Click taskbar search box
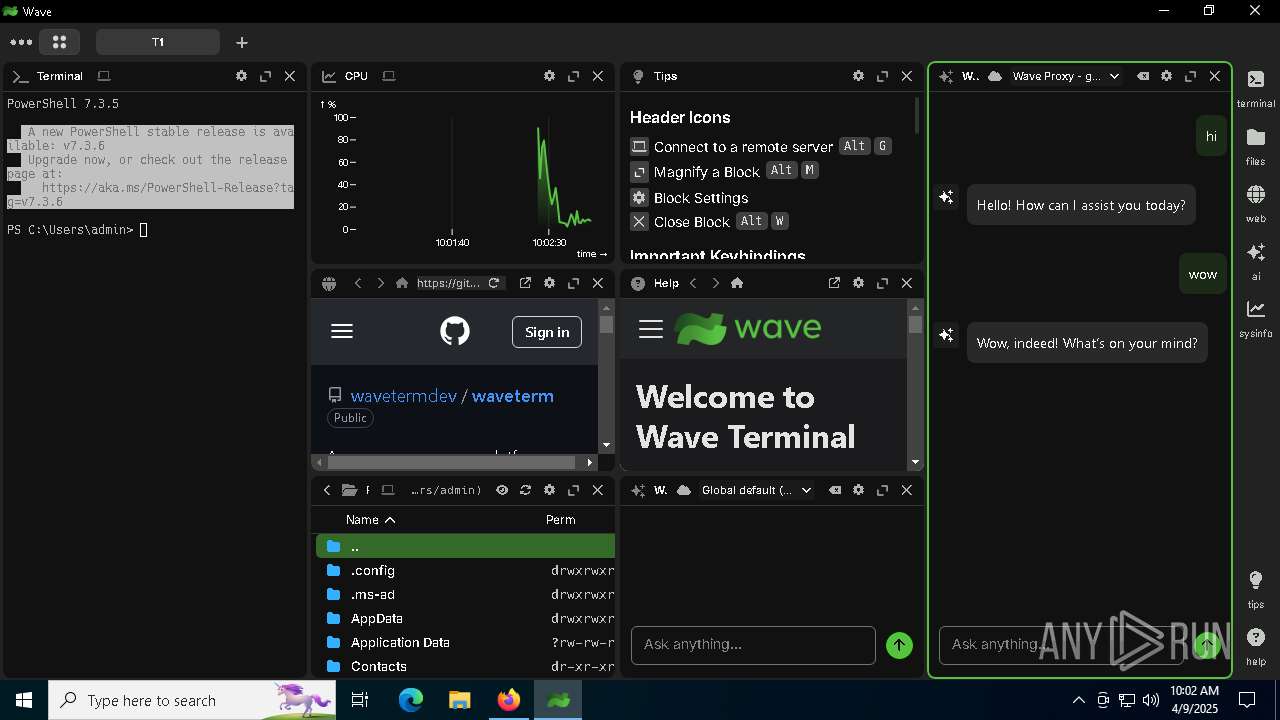The height and width of the screenshot is (720, 1280). pyautogui.click(x=192, y=700)
